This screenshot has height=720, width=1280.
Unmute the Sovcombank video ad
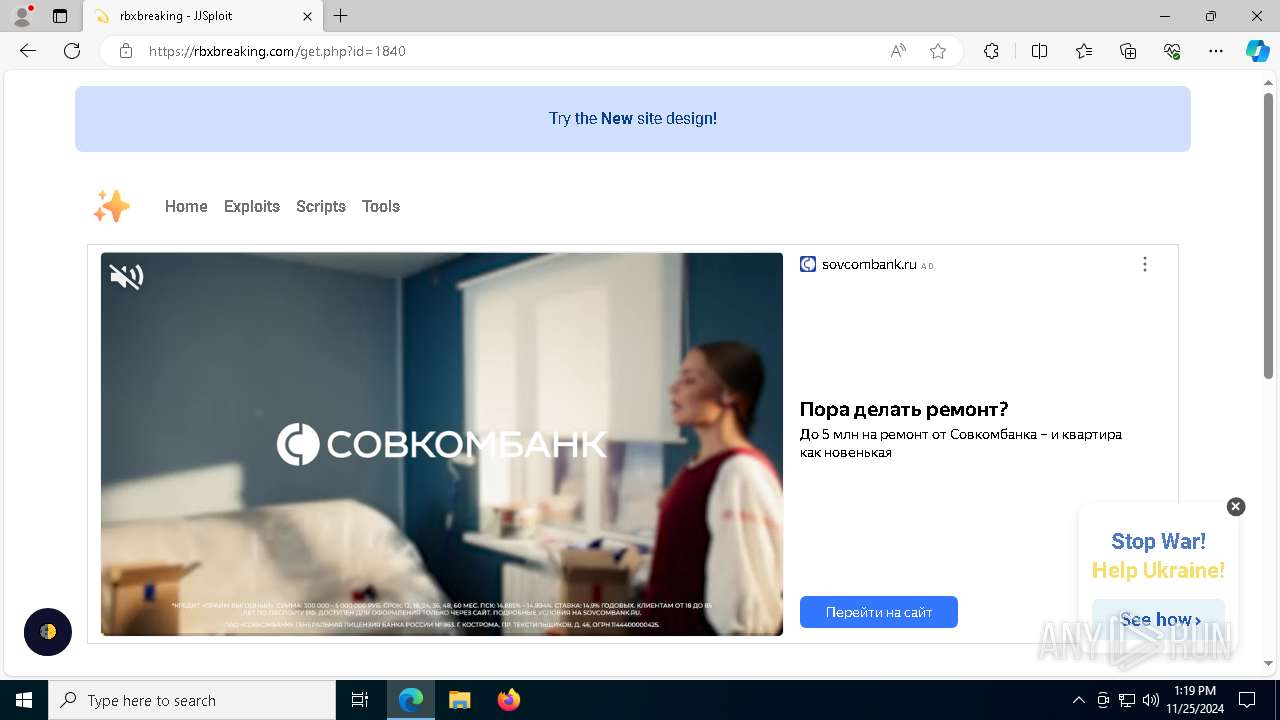click(x=126, y=277)
